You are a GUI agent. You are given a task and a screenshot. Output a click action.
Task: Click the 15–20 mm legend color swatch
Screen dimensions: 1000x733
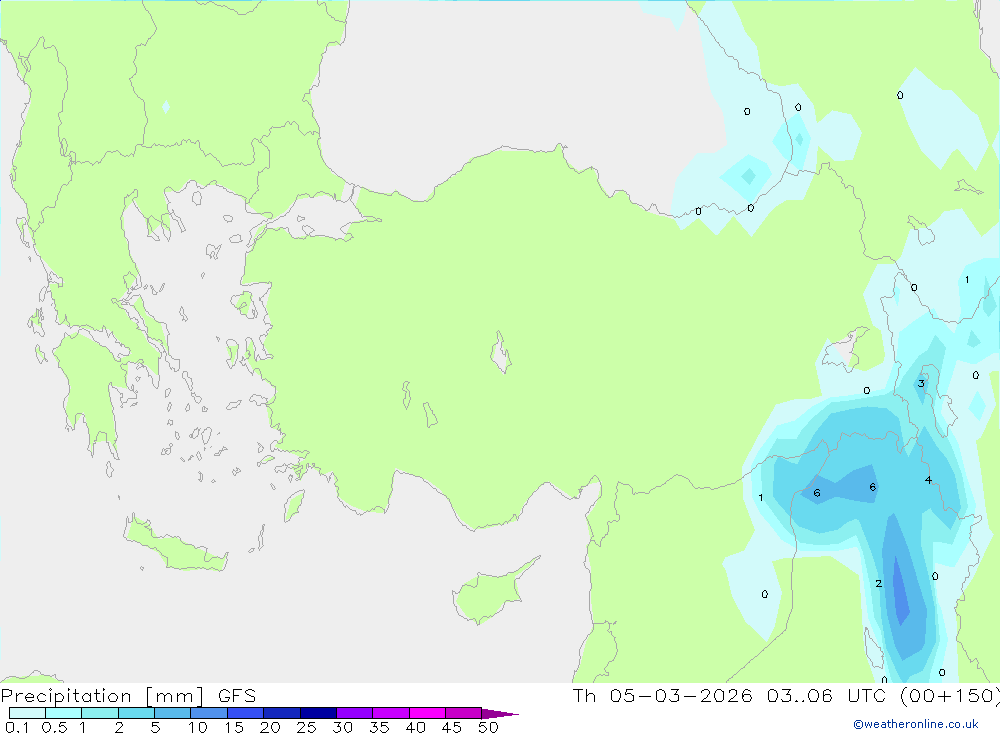tap(246, 713)
